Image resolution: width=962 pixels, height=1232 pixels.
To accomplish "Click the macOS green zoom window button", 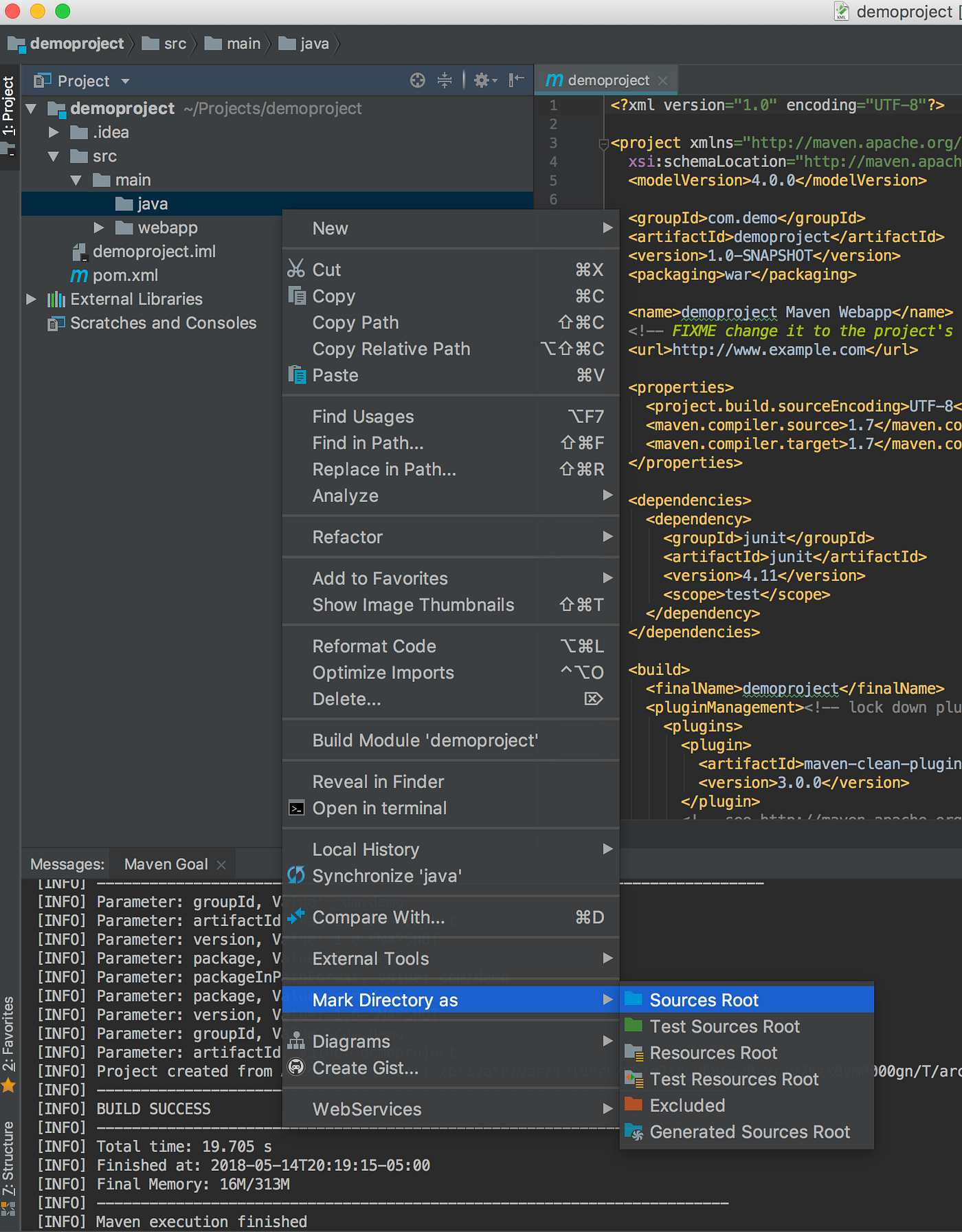I will (x=63, y=11).
